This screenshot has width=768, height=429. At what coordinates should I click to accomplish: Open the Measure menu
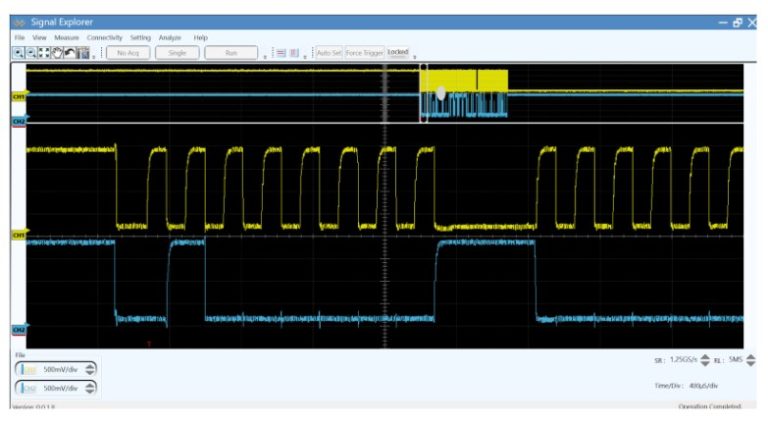pyautogui.click(x=67, y=37)
